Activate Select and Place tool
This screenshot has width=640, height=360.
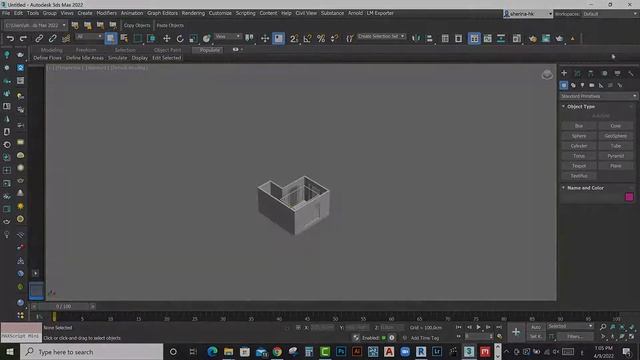click(207, 38)
